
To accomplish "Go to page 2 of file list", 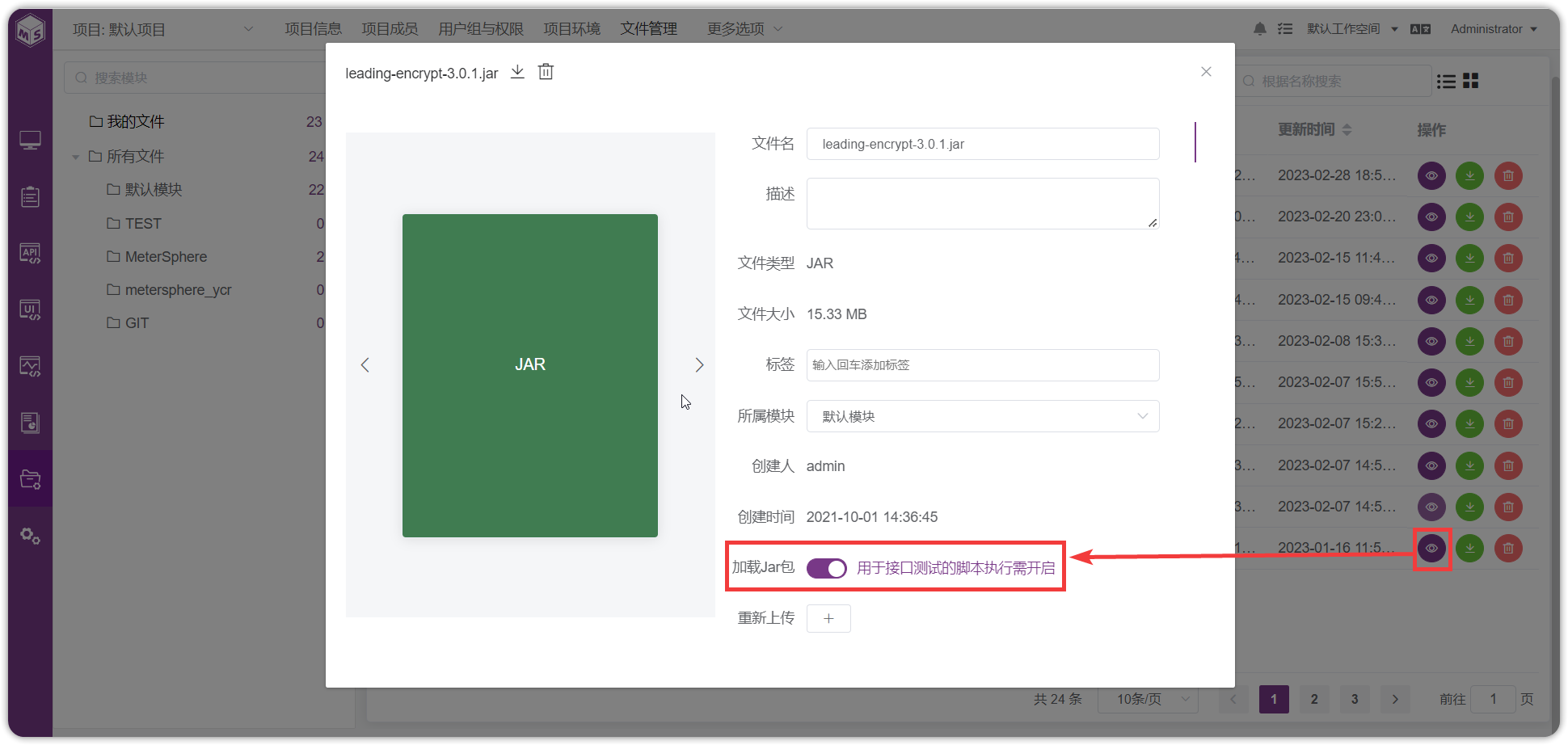I will (x=1314, y=699).
